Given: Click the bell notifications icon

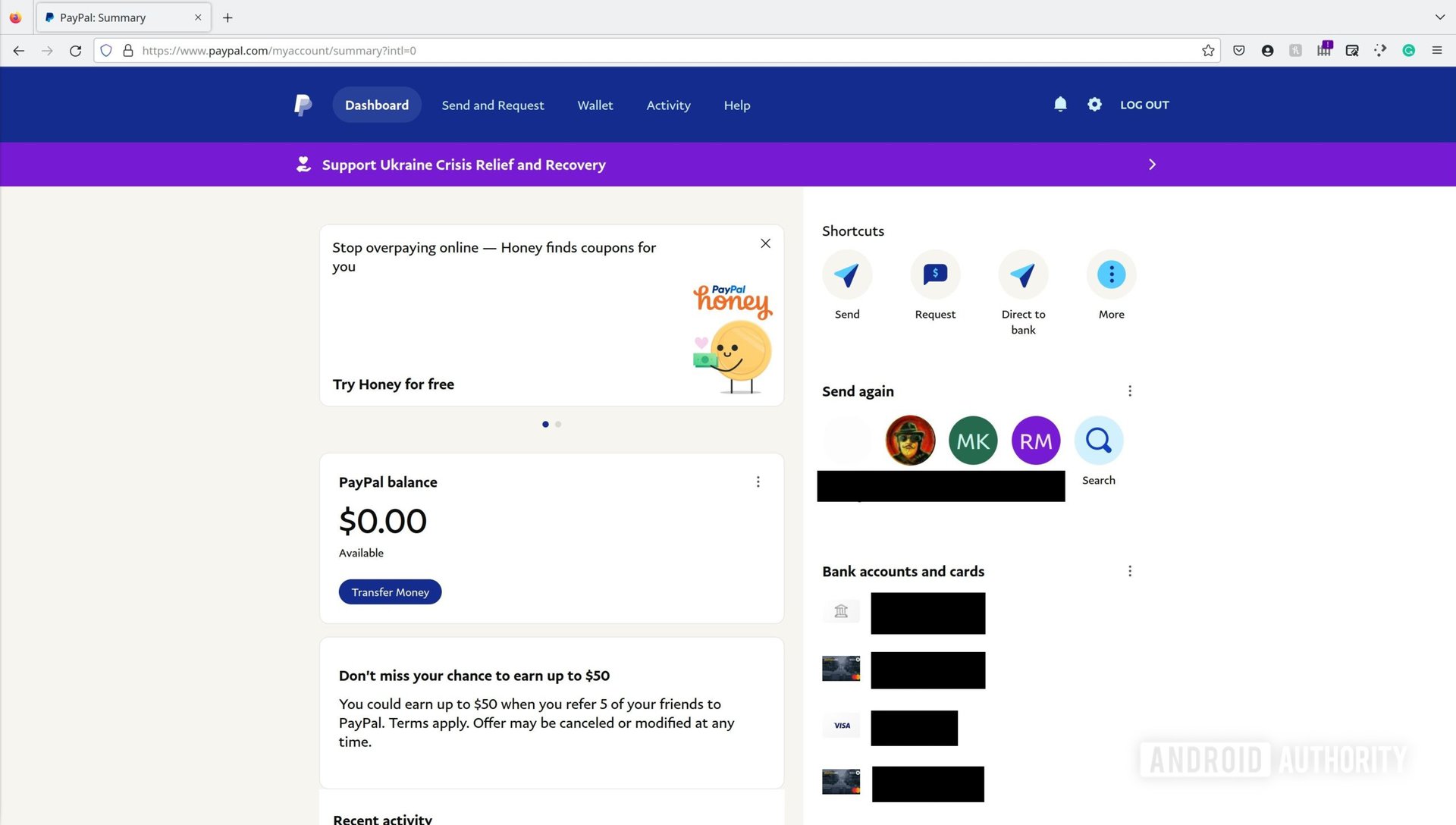Looking at the screenshot, I should click(x=1060, y=104).
